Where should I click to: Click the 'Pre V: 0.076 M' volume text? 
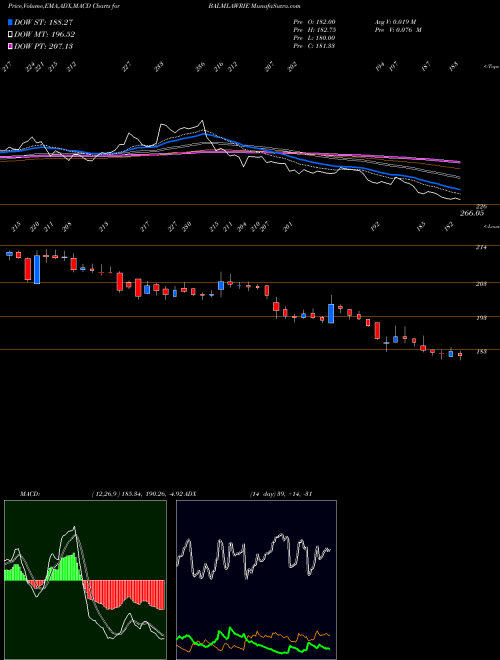coord(397,30)
